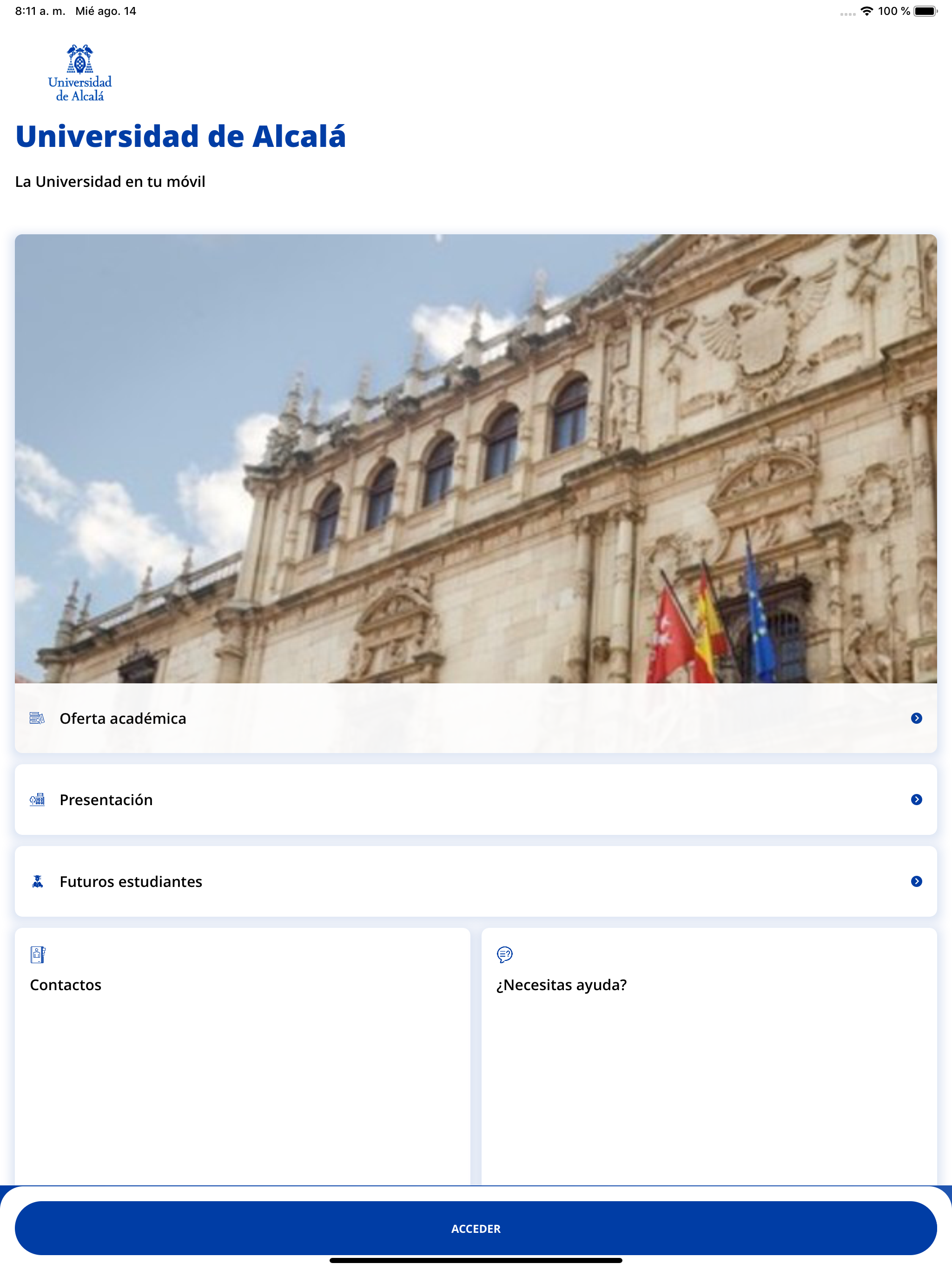Tap the 8:11 a. m. clock
Viewport: 952px width, 1270px height.
[40, 11]
